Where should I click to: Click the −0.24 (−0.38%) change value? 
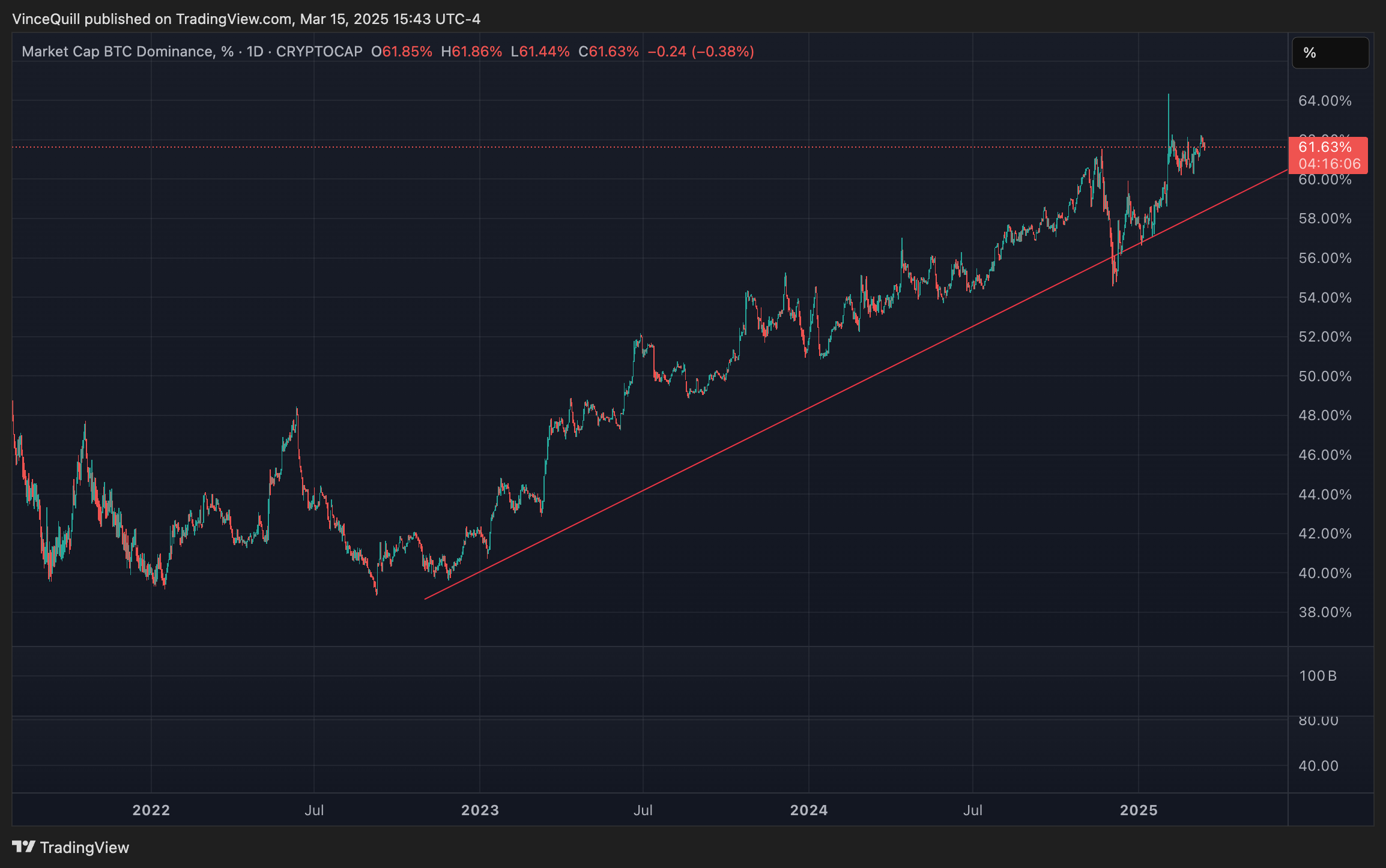pos(701,52)
